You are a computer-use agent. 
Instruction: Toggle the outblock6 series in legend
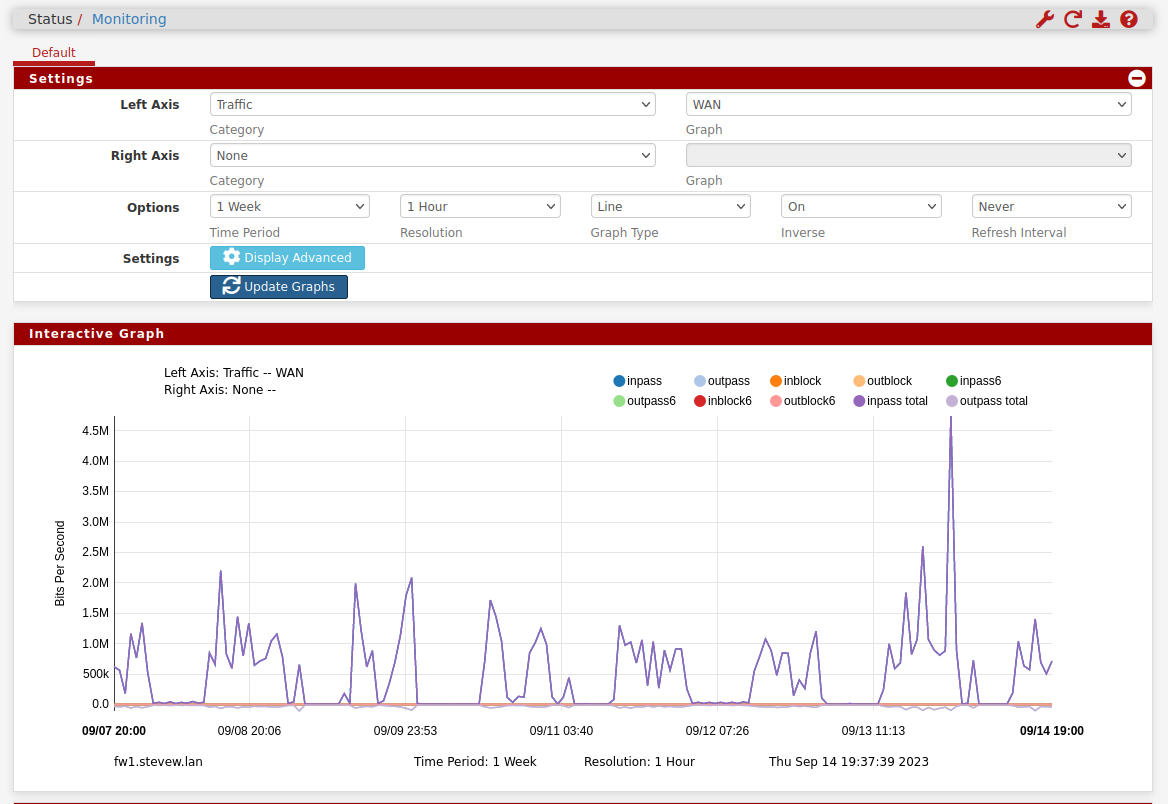click(x=803, y=401)
